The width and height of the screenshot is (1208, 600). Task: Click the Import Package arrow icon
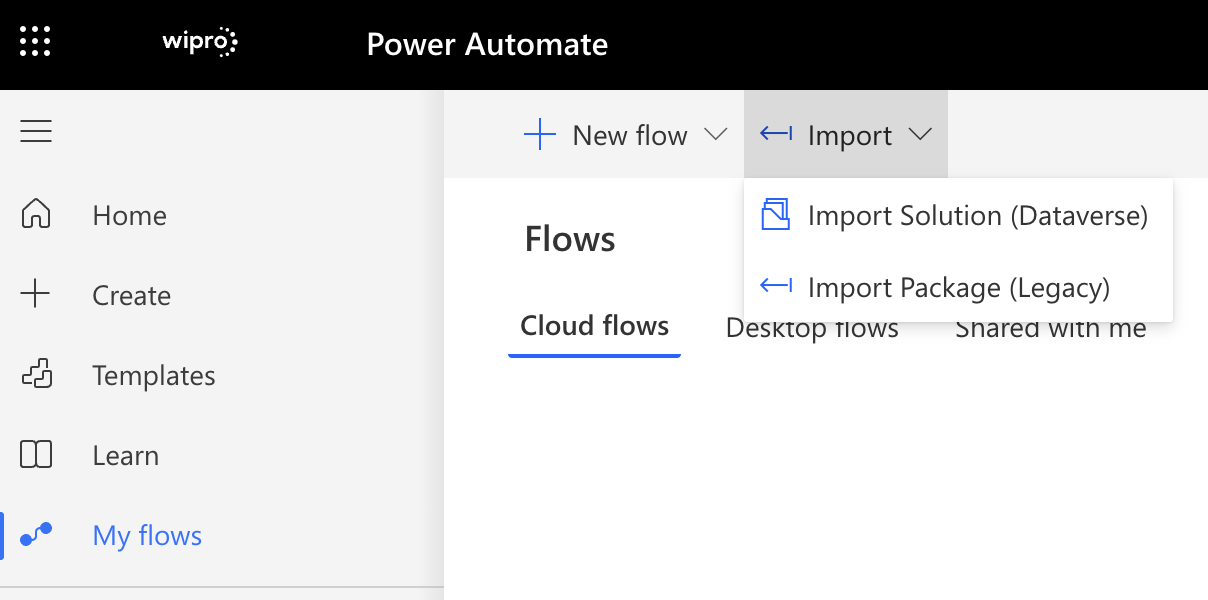click(x=776, y=286)
